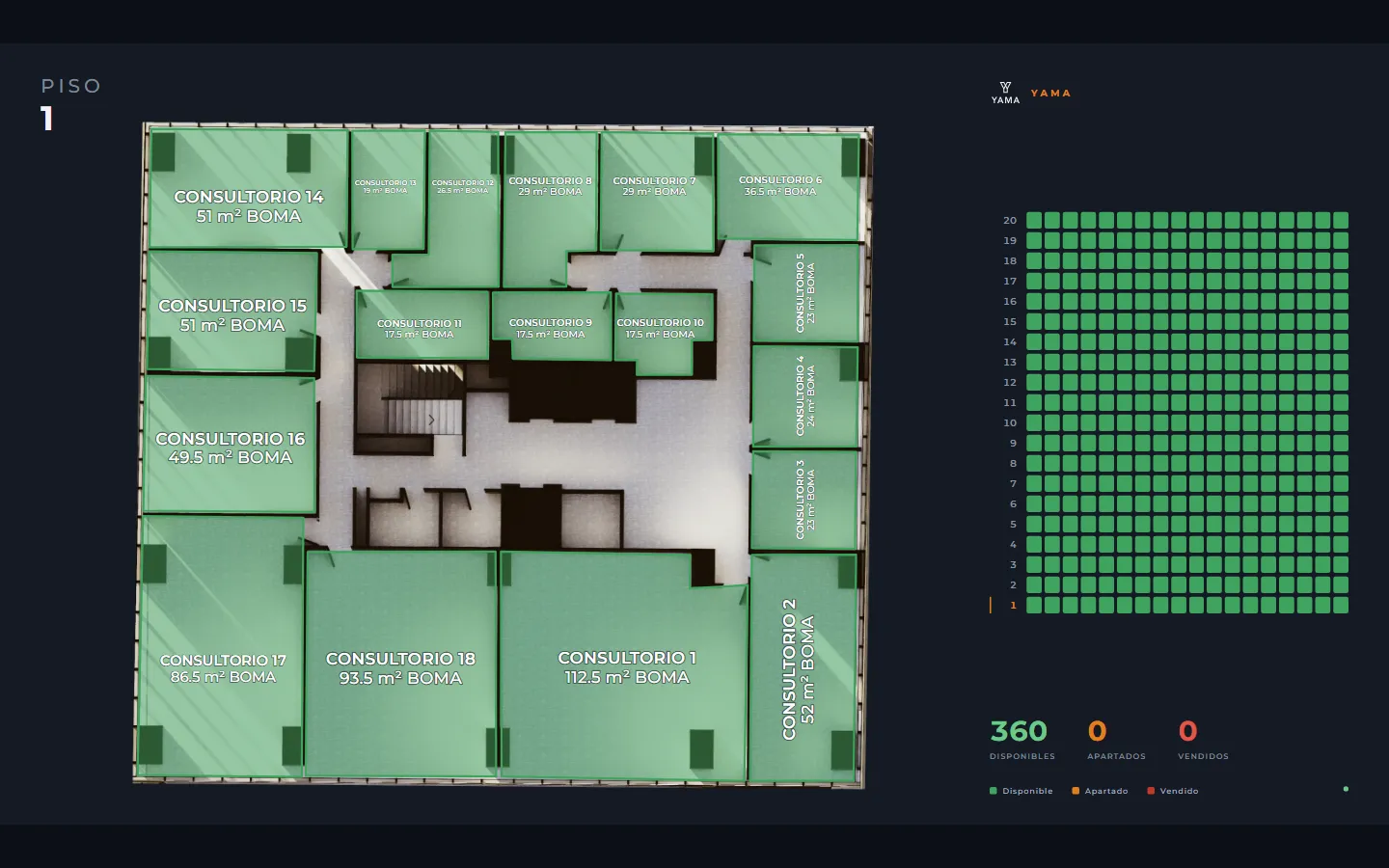Switch to floor 11 row label

tap(1010, 403)
